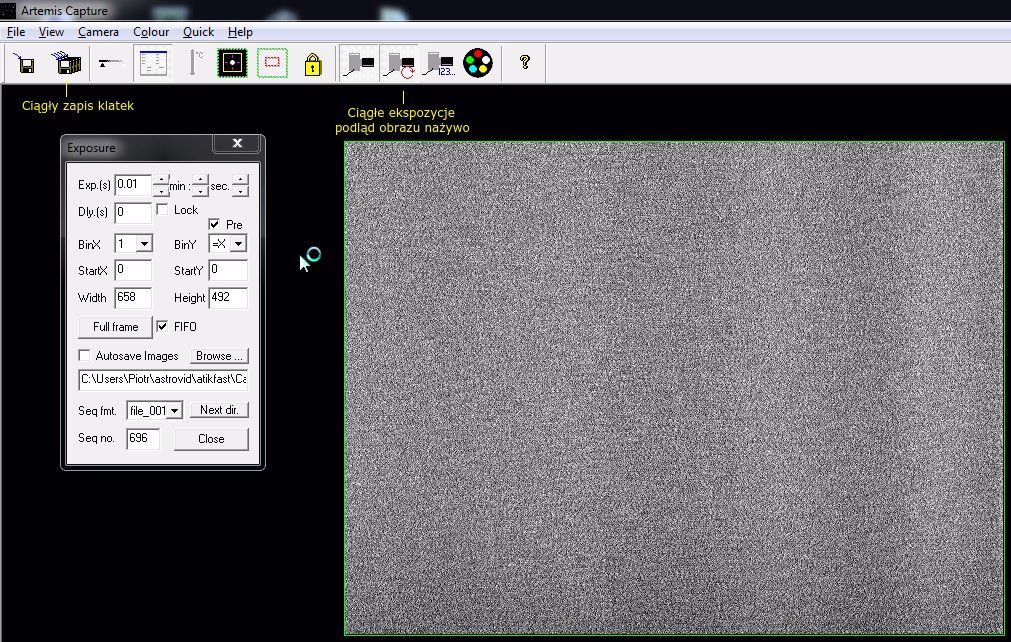Screen dimensions: 1011x642
Task: Click the Browse... button
Action: [219, 355]
